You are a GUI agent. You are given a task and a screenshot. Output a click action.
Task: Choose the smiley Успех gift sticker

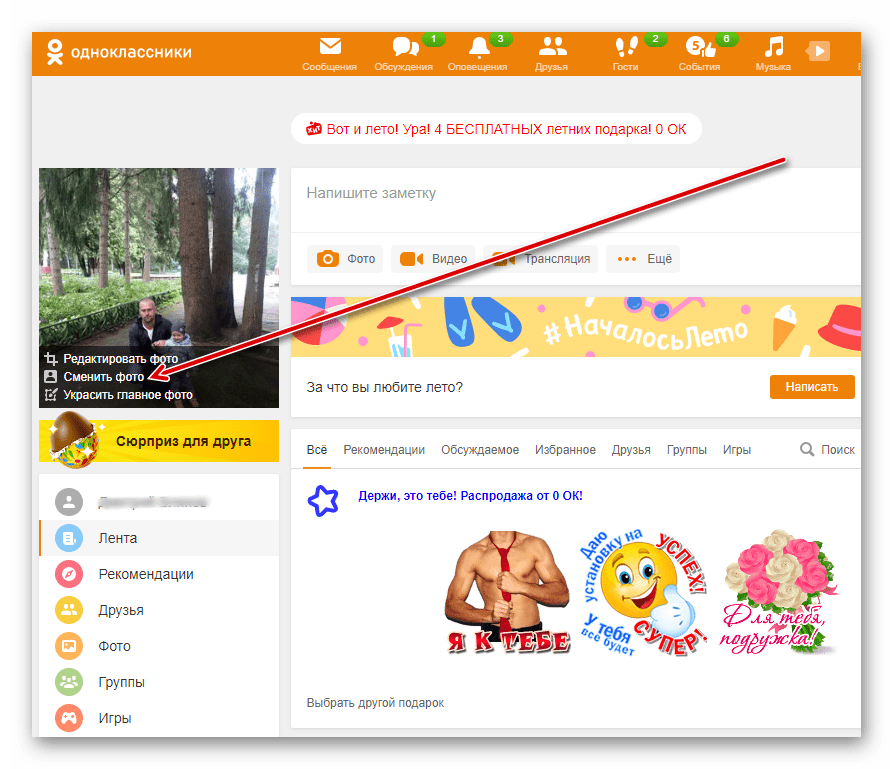(644, 592)
